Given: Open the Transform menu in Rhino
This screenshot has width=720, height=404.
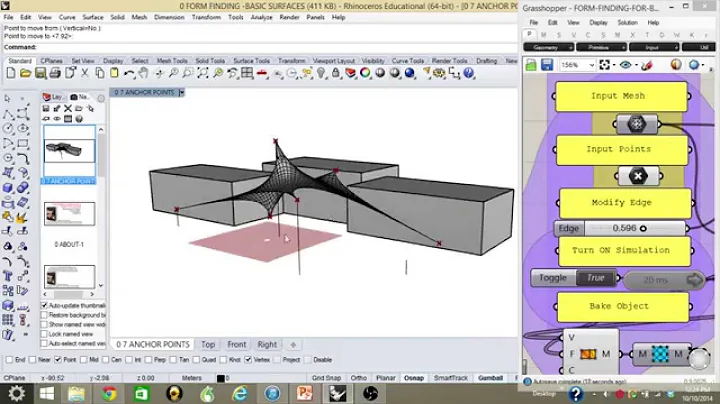Looking at the screenshot, I should (x=206, y=17).
